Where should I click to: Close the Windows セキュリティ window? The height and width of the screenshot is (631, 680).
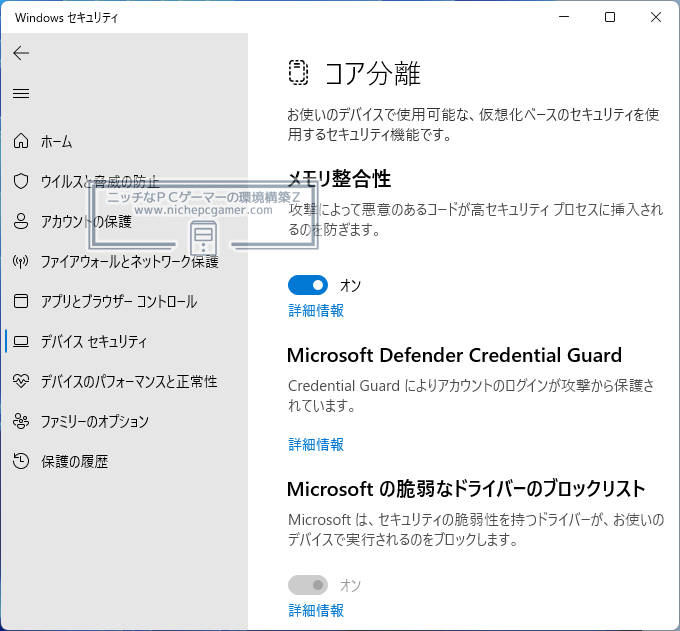tap(656, 17)
